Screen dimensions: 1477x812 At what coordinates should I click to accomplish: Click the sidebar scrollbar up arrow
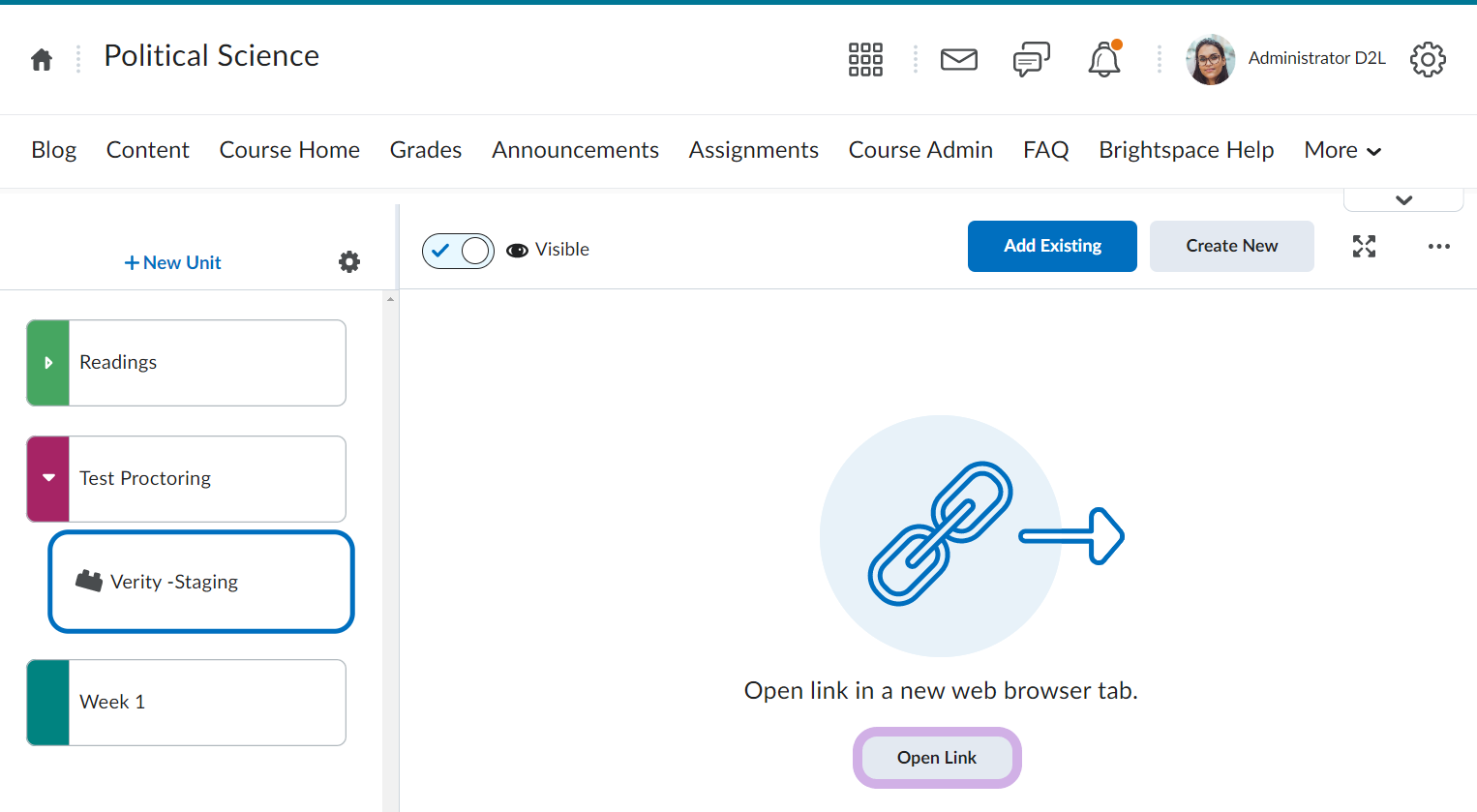pos(390,299)
